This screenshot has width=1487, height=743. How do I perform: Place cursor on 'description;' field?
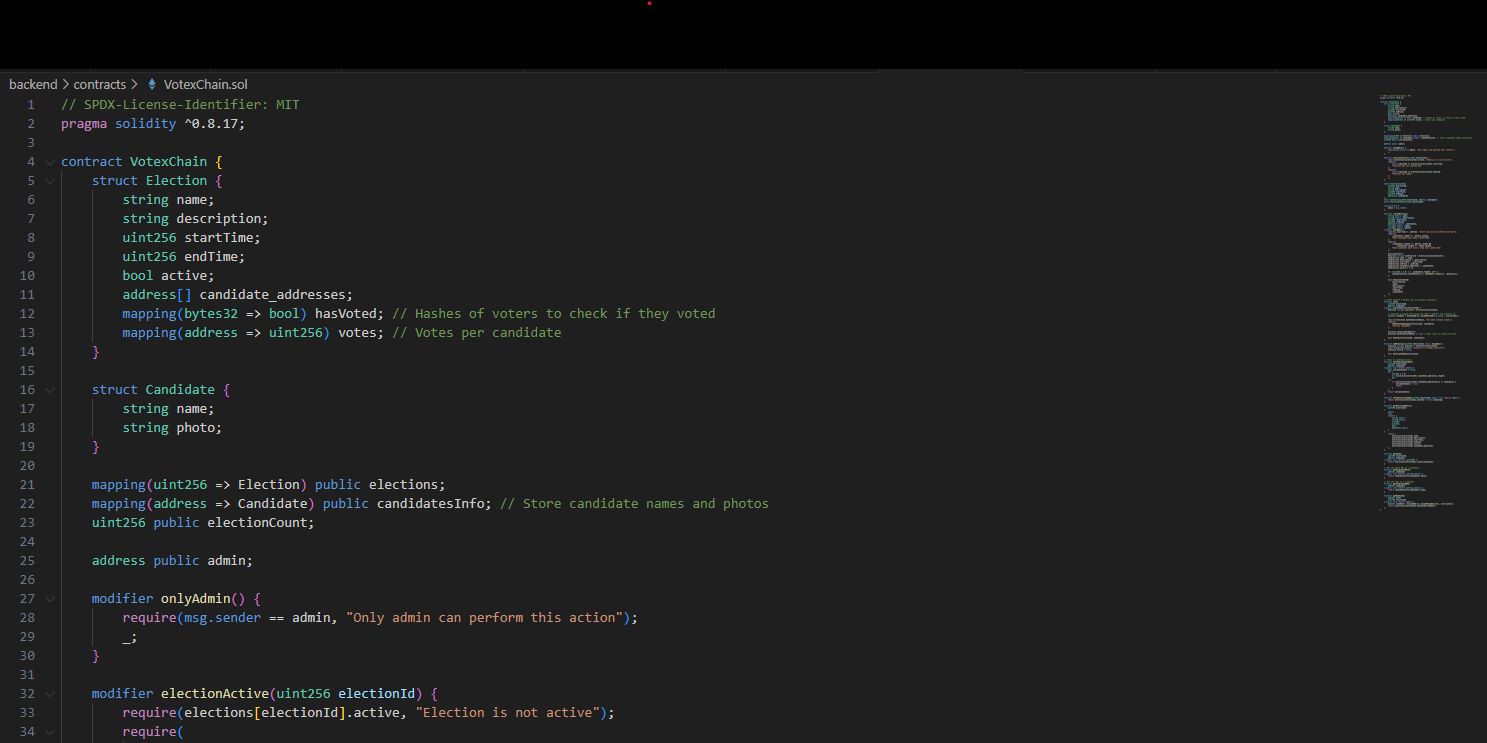coord(222,219)
